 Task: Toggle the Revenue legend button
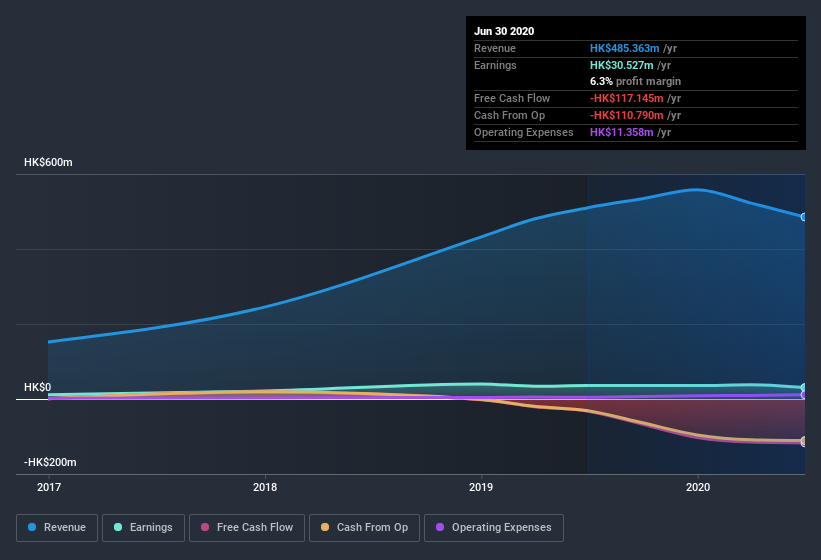(57, 528)
